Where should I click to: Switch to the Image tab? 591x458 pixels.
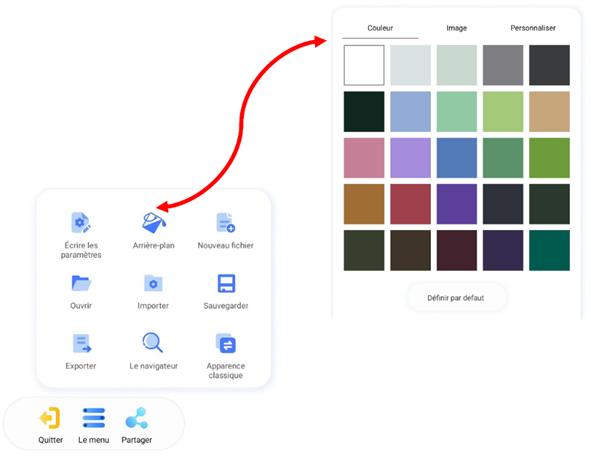point(456,28)
